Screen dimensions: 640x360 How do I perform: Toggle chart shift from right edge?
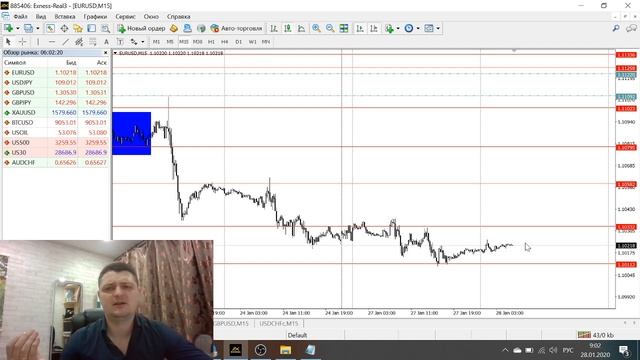[x=373, y=28]
